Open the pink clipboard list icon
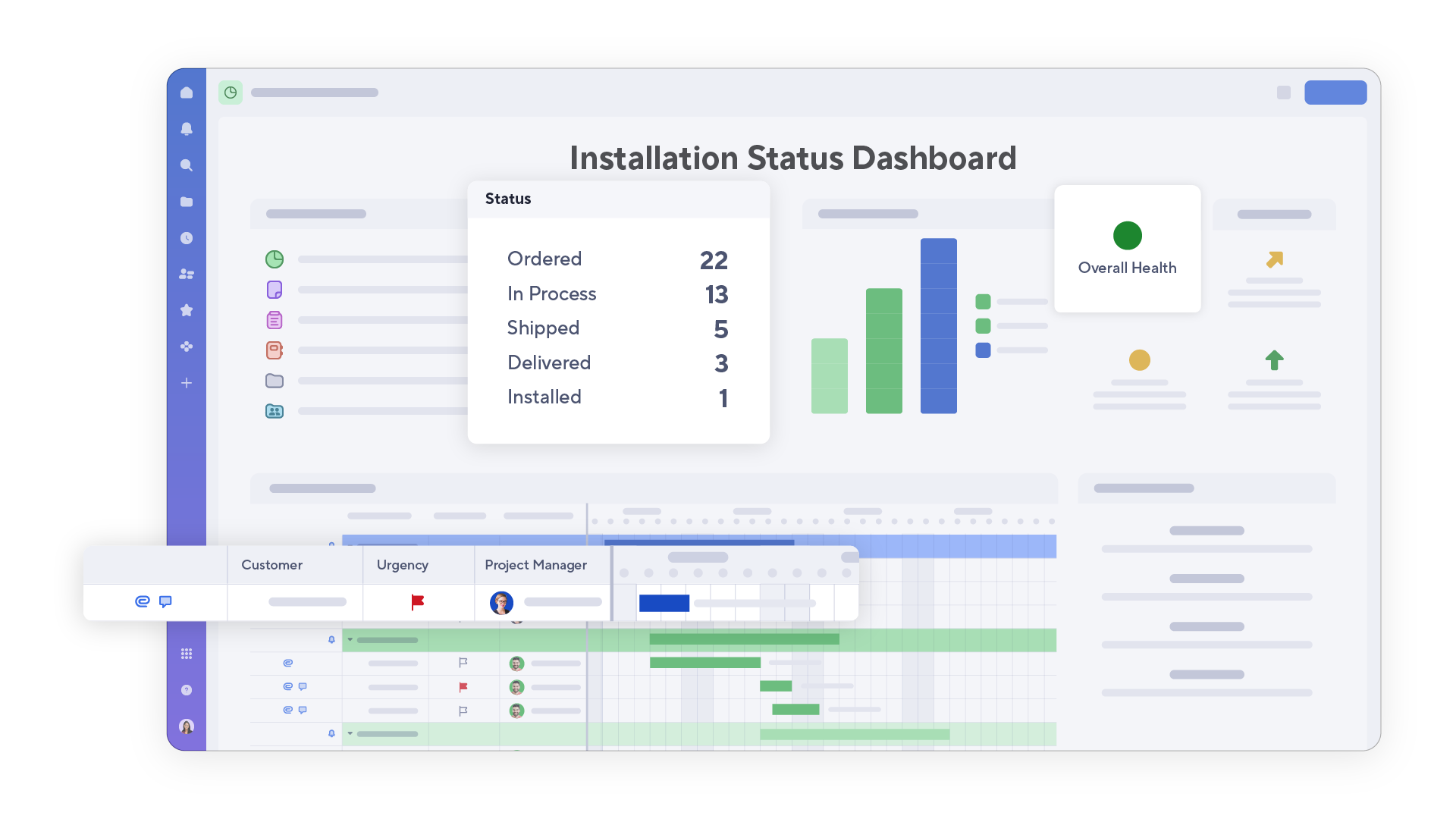Image resolution: width=1456 pixels, height=819 pixels. coord(275,319)
